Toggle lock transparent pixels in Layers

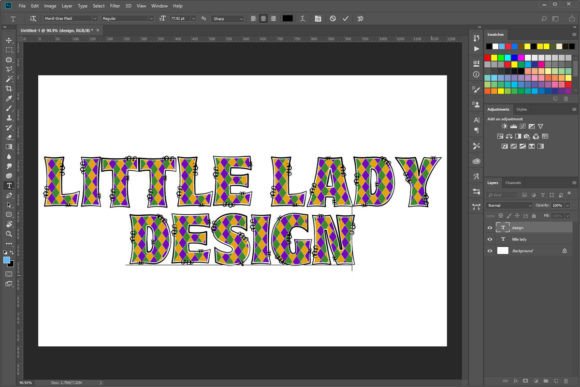point(500,216)
